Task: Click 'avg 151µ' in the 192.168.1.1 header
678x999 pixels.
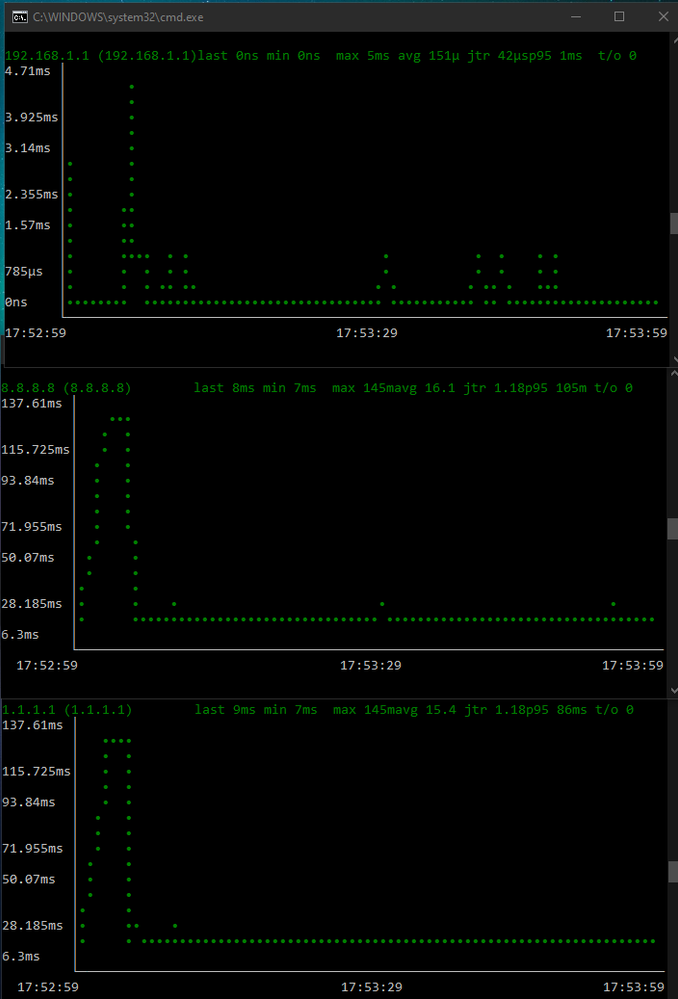Action: coord(429,55)
